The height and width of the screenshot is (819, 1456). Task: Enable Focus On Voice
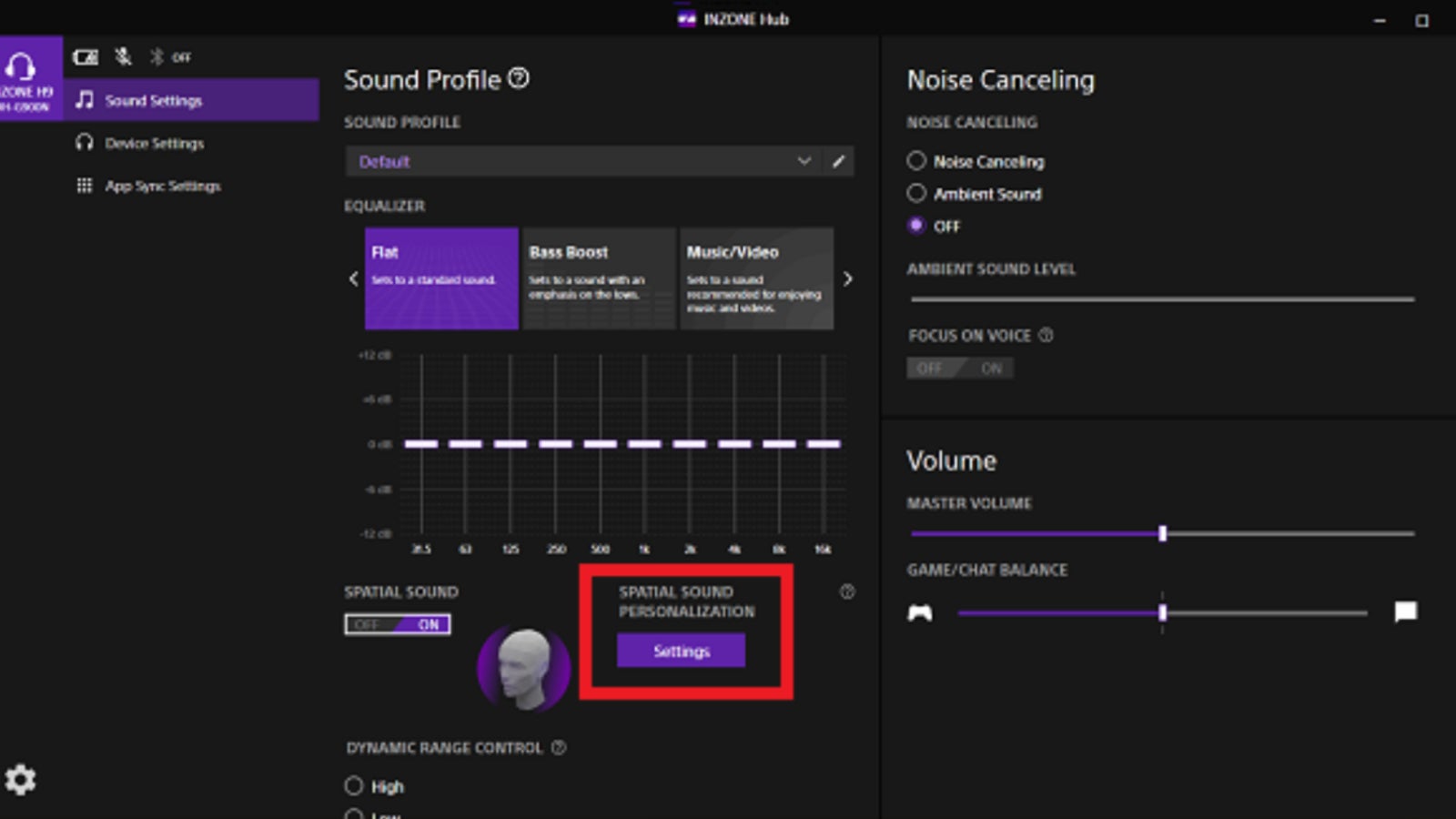coord(992,368)
